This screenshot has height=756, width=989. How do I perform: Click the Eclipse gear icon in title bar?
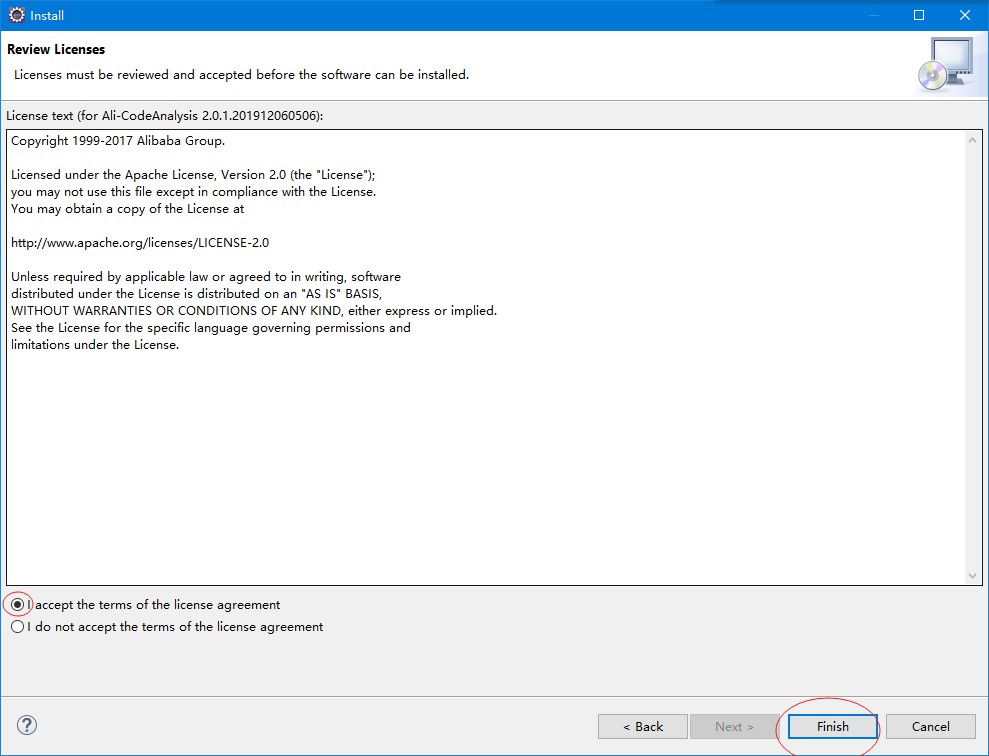point(16,15)
